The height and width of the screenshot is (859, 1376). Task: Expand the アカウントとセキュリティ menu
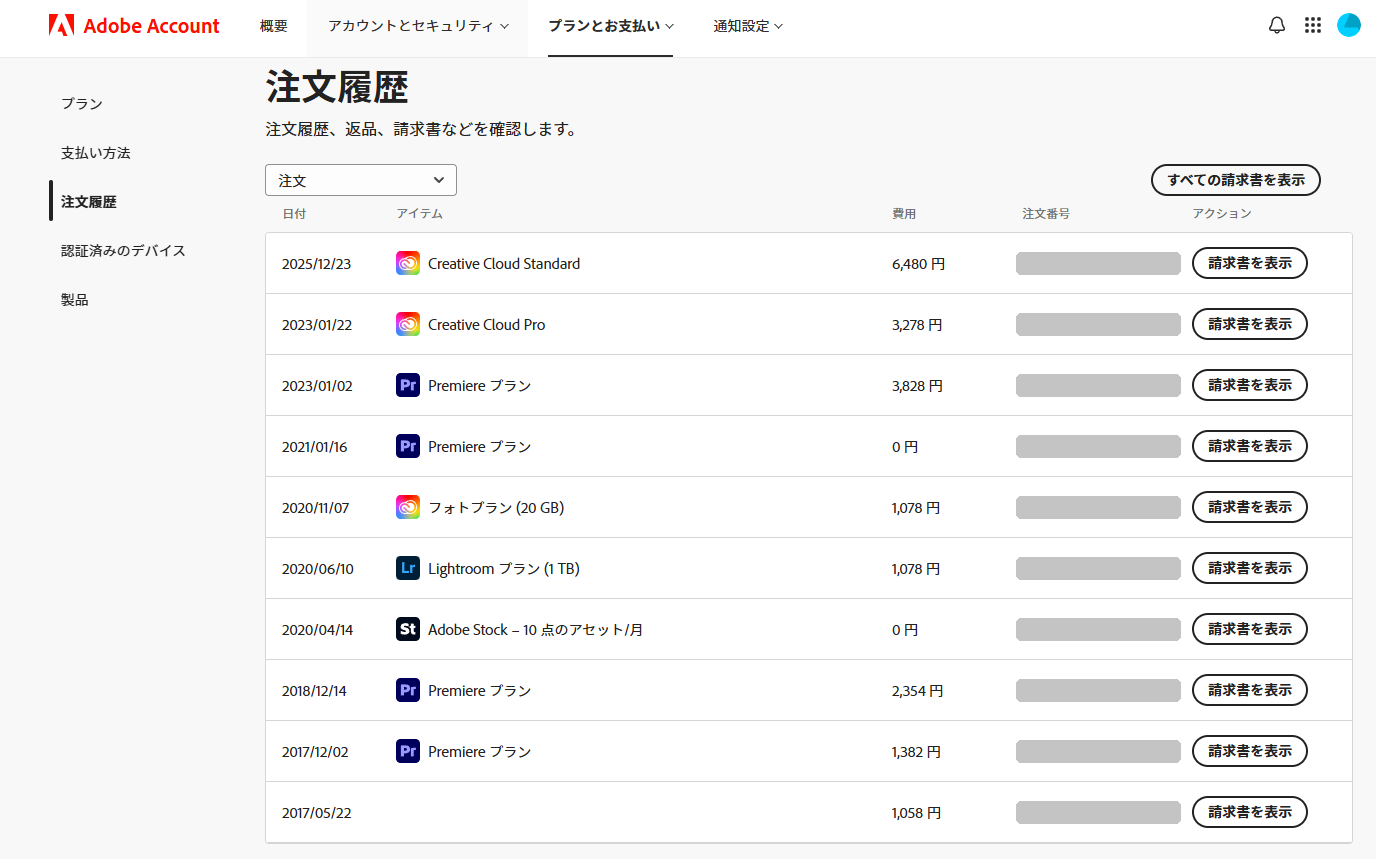[x=418, y=26]
